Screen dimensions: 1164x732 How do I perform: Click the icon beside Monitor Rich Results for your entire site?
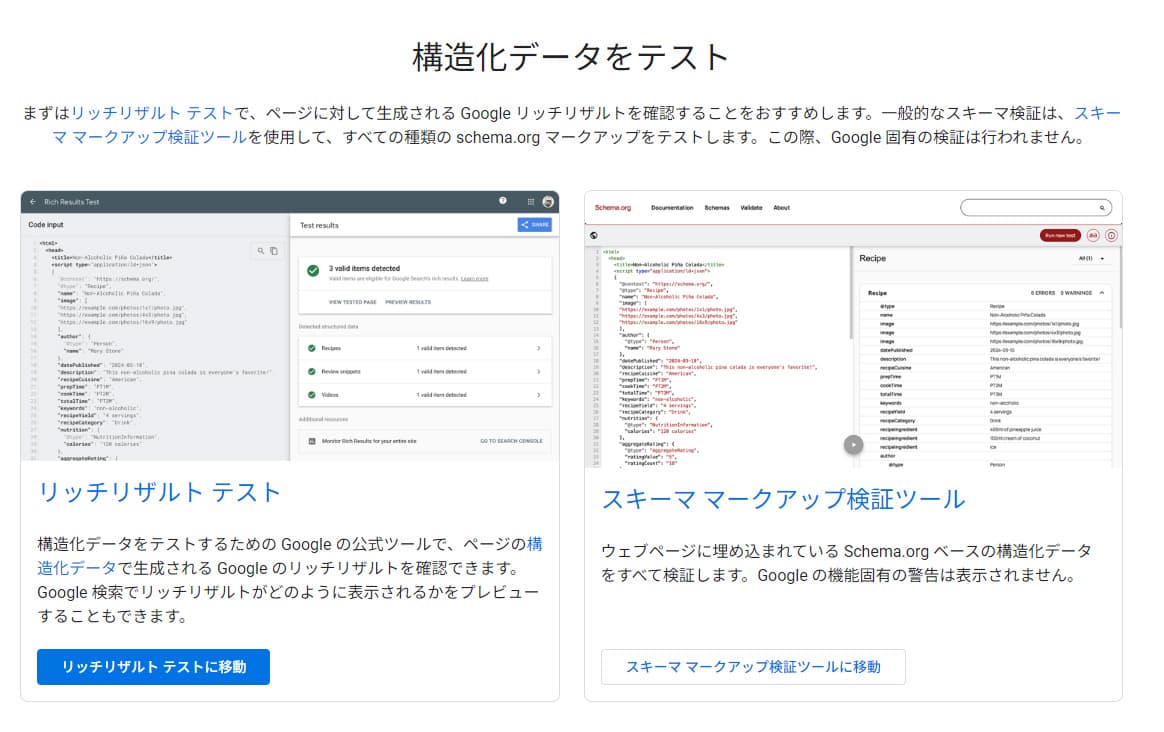(x=312, y=441)
